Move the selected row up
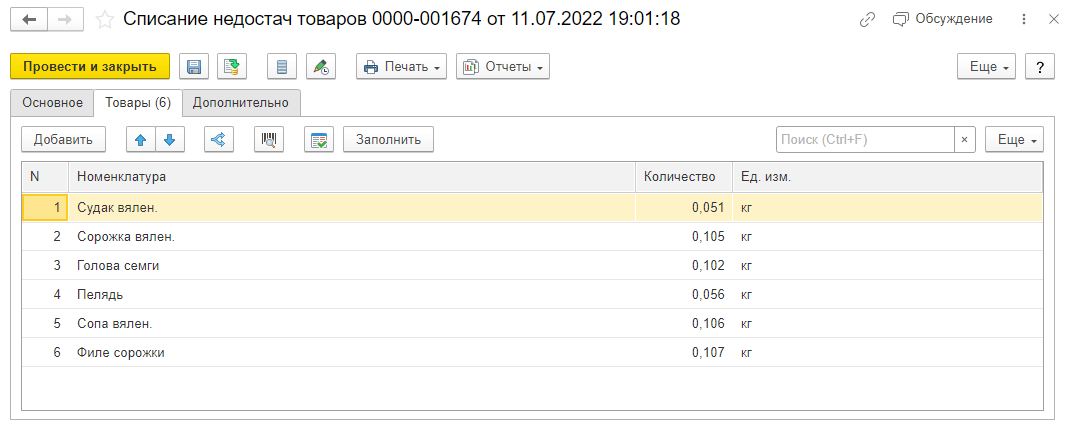This screenshot has height=427, width=1065. (x=141, y=140)
